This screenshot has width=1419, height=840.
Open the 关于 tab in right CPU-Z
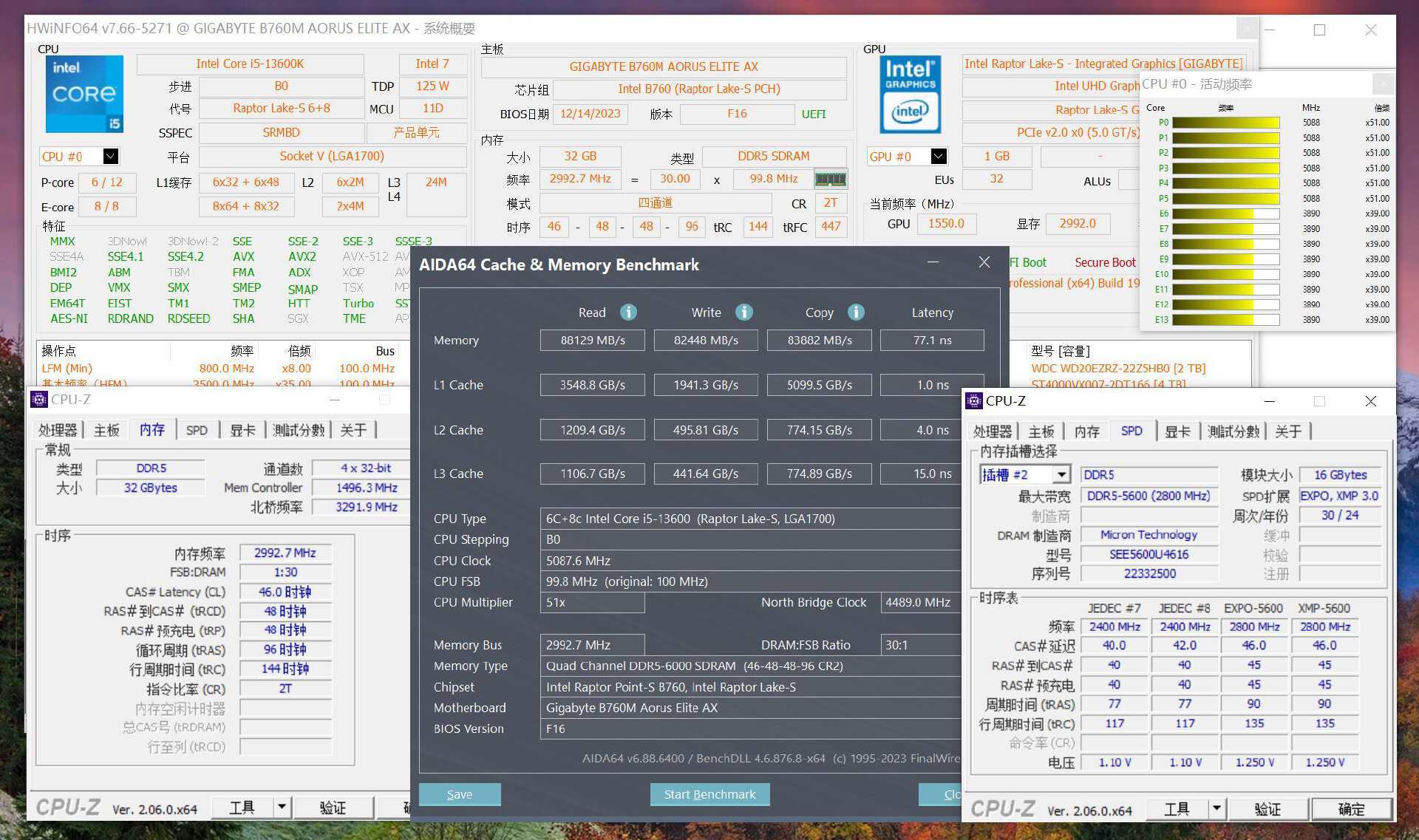point(1288,431)
